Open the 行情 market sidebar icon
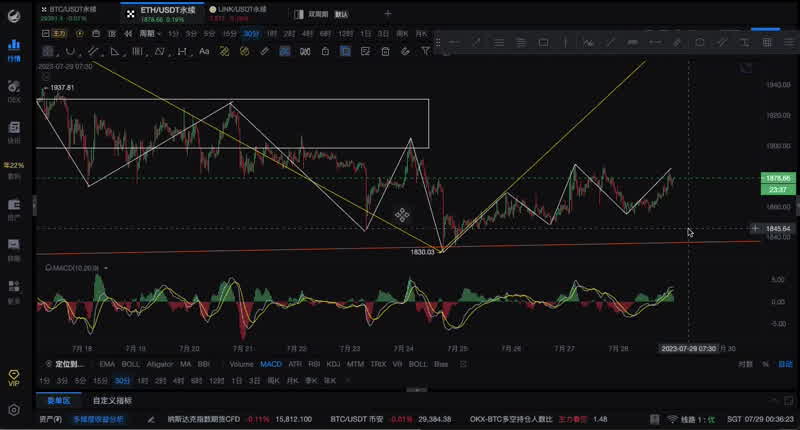The image size is (800, 430). click(x=14, y=51)
